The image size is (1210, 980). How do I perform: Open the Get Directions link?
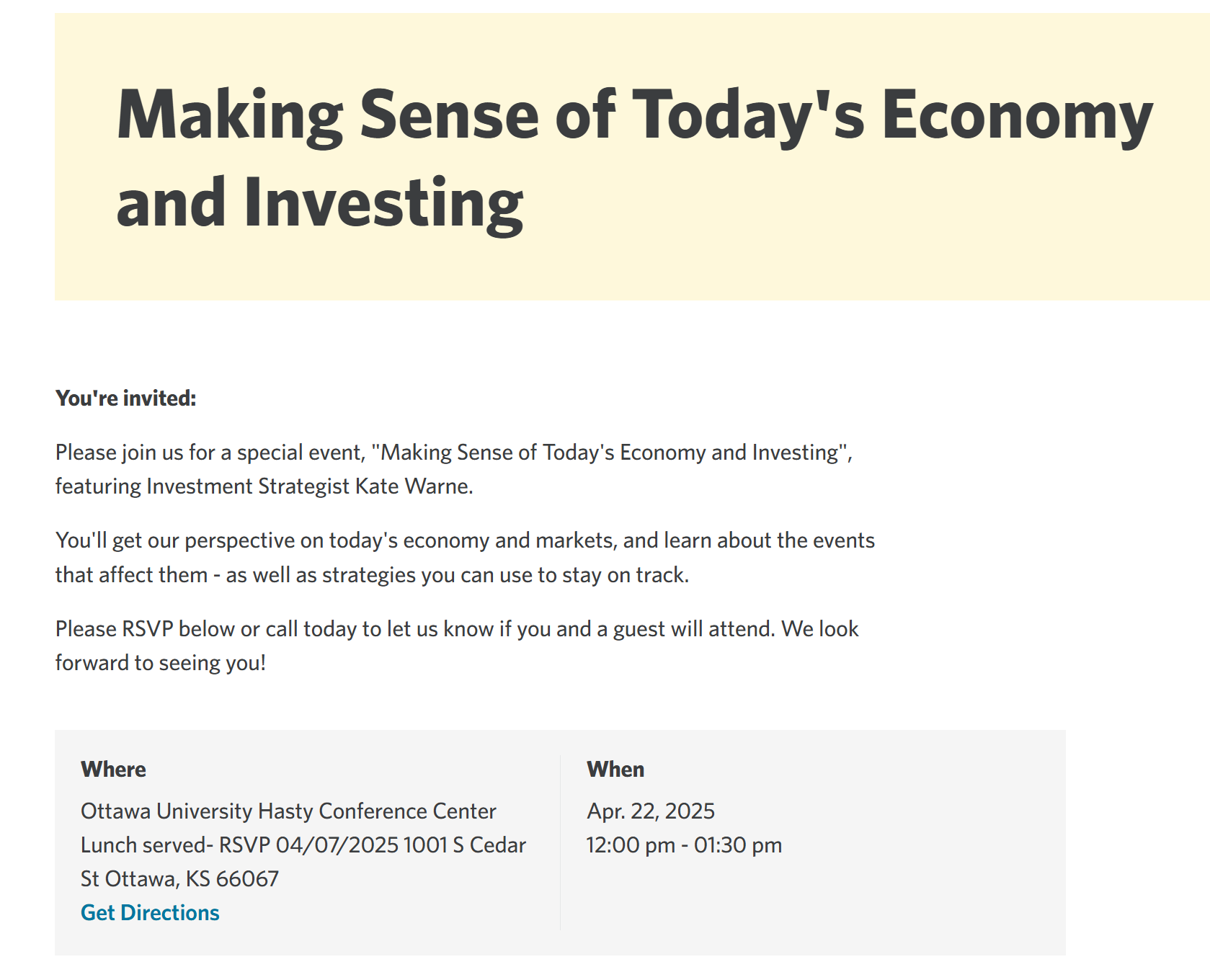coord(150,912)
